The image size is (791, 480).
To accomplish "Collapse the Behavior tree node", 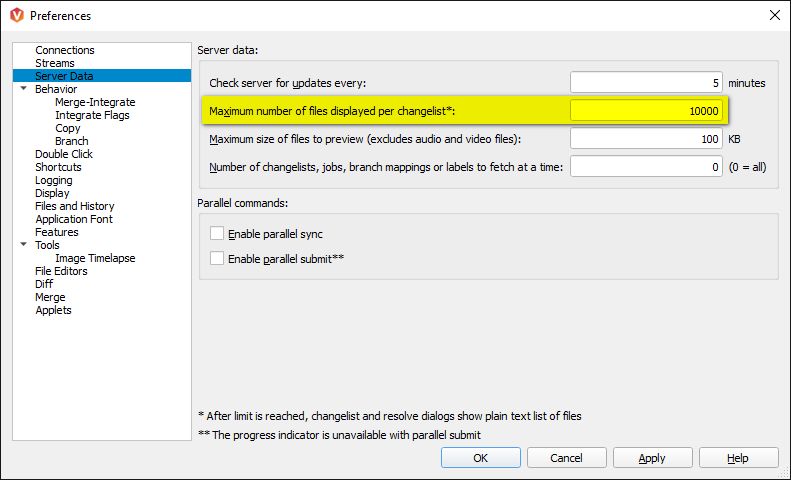I will (x=23, y=89).
